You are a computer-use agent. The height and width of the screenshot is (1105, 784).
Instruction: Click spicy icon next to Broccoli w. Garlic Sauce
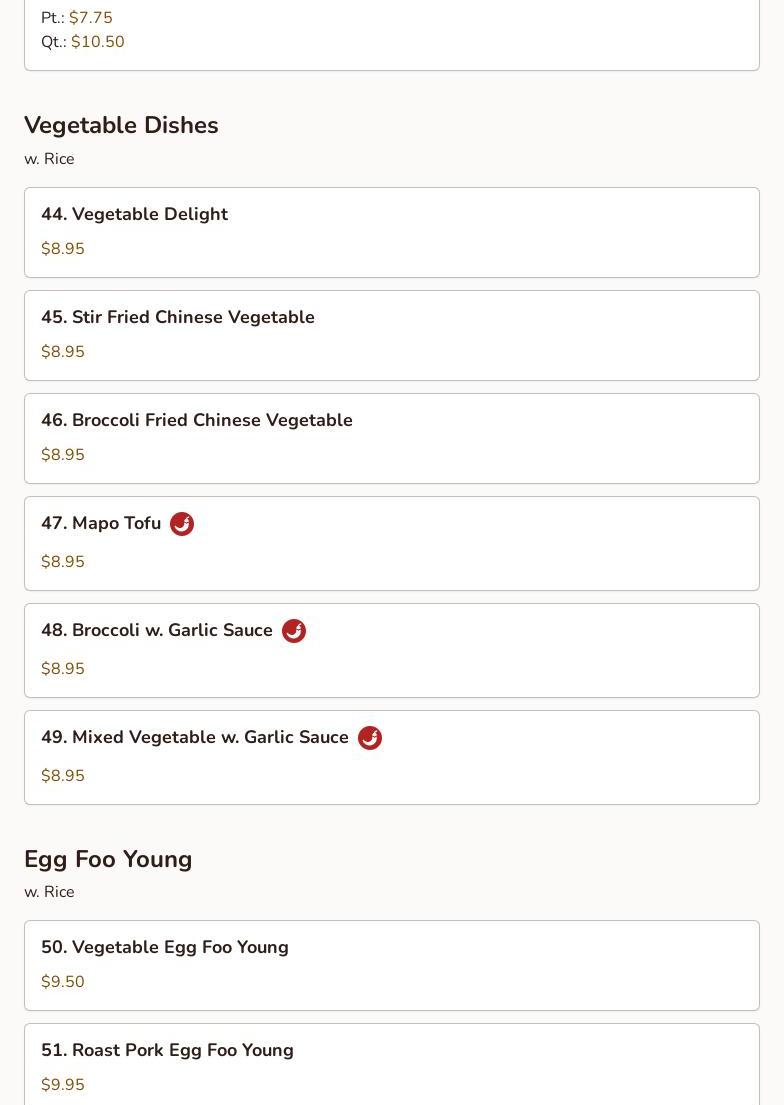(x=294, y=631)
